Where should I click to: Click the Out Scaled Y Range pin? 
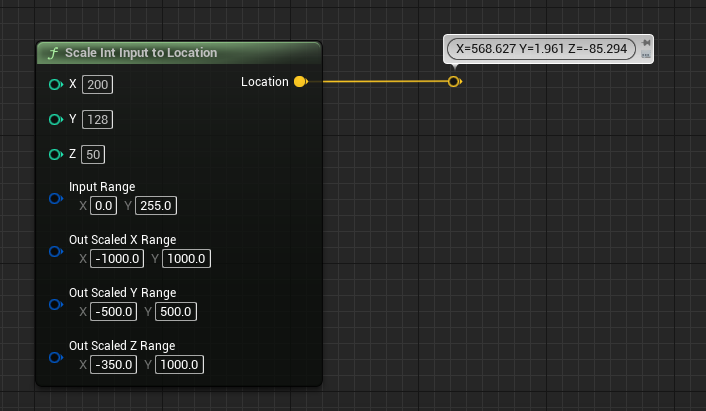(x=55, y=304)
